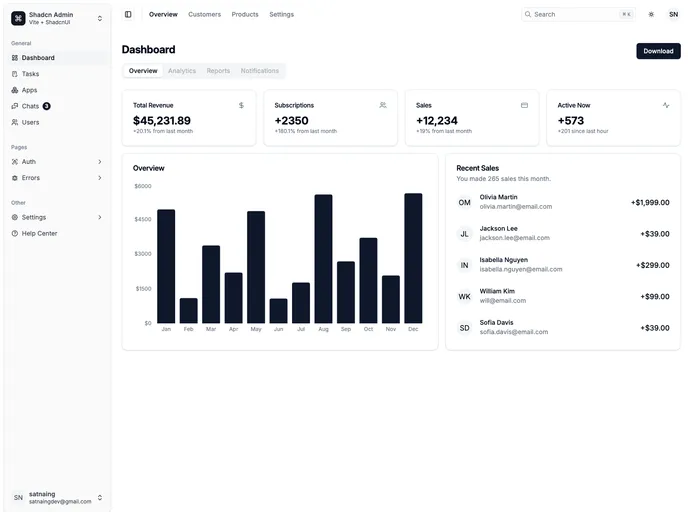
Task: Click the sun theme toggle icon
Action: point(651,15)
